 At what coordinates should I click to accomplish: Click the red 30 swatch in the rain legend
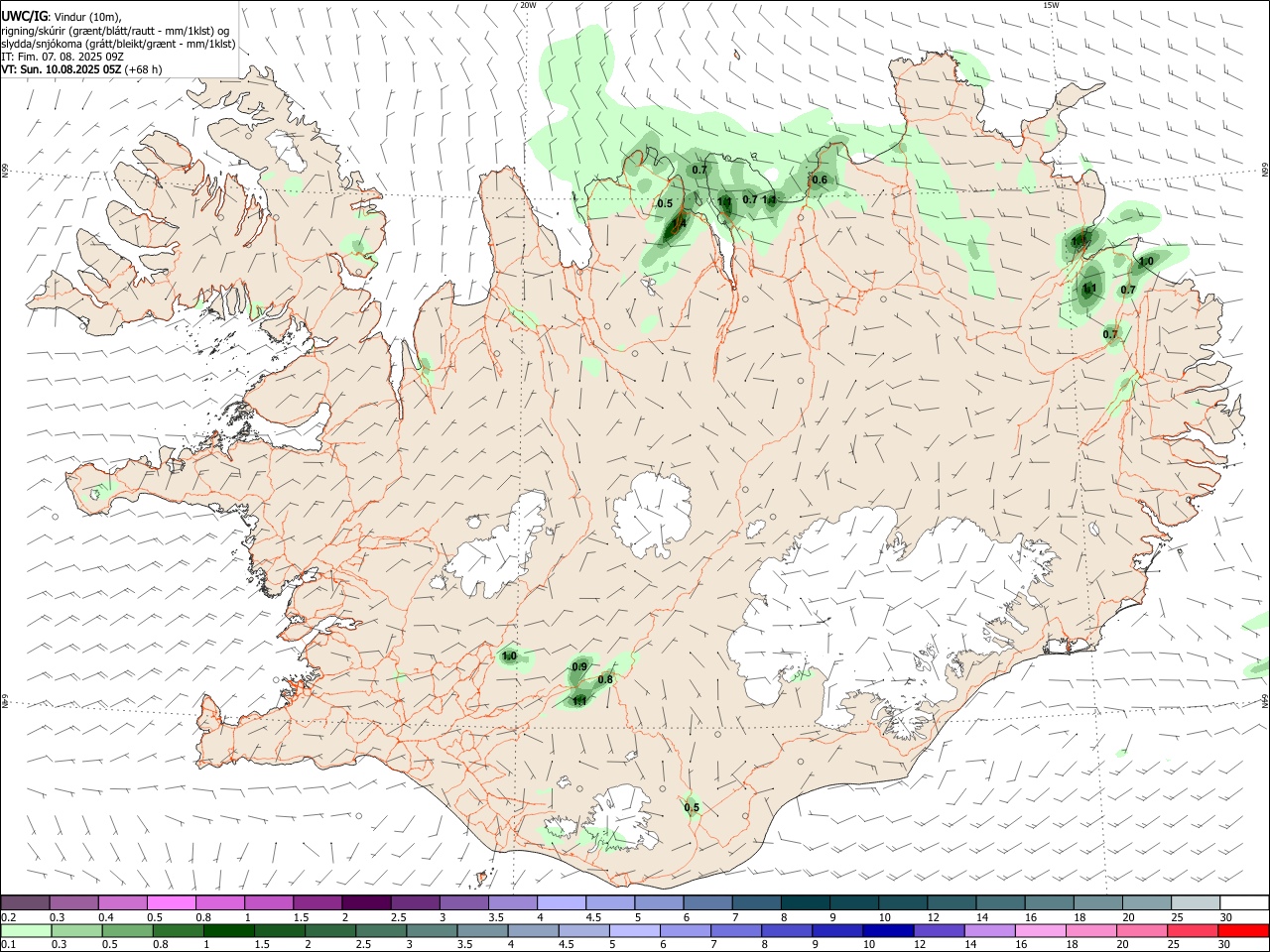click(x=1244, y=930)
